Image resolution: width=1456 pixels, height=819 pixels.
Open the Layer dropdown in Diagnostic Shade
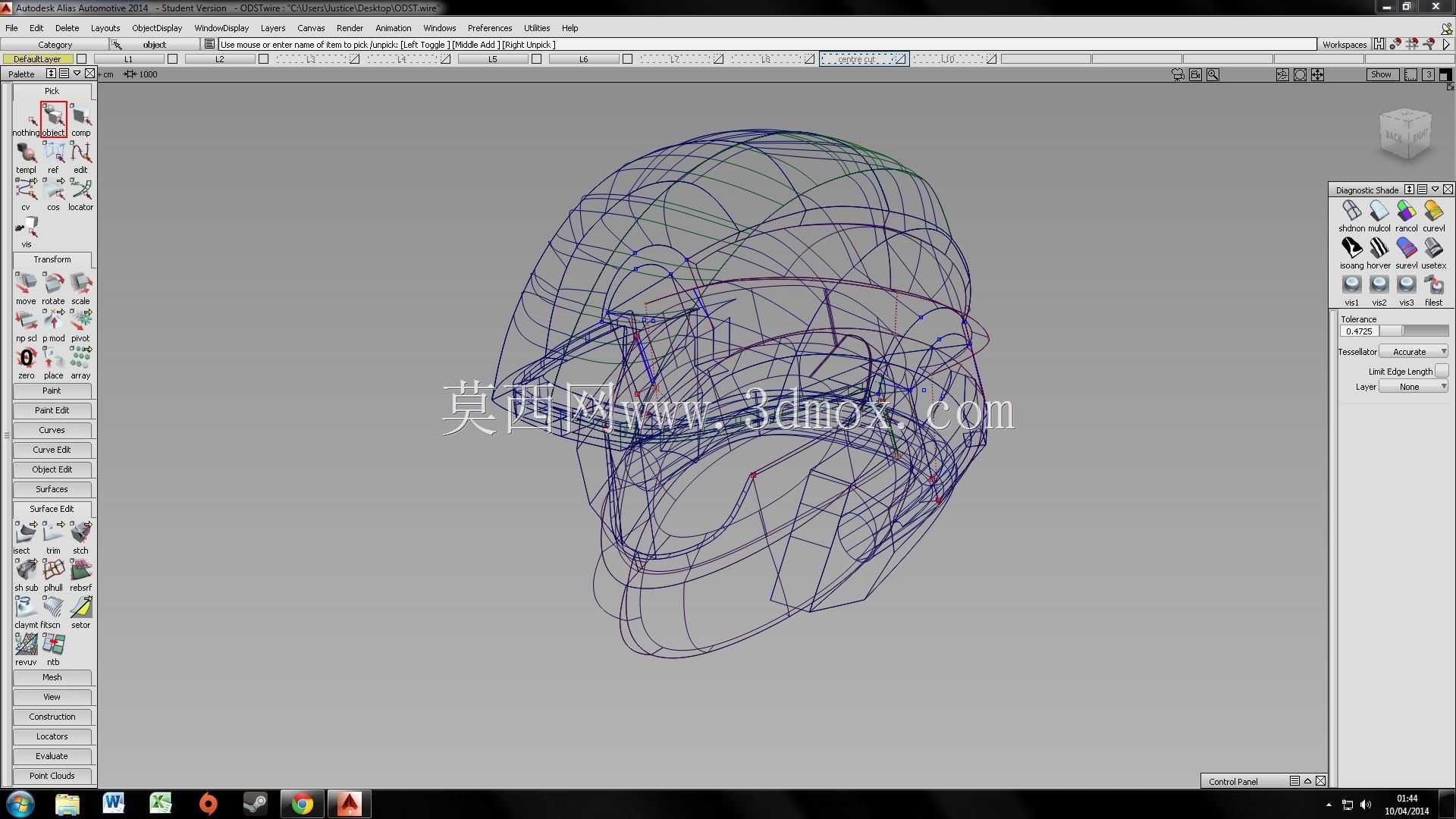[x=1414, y=387]
